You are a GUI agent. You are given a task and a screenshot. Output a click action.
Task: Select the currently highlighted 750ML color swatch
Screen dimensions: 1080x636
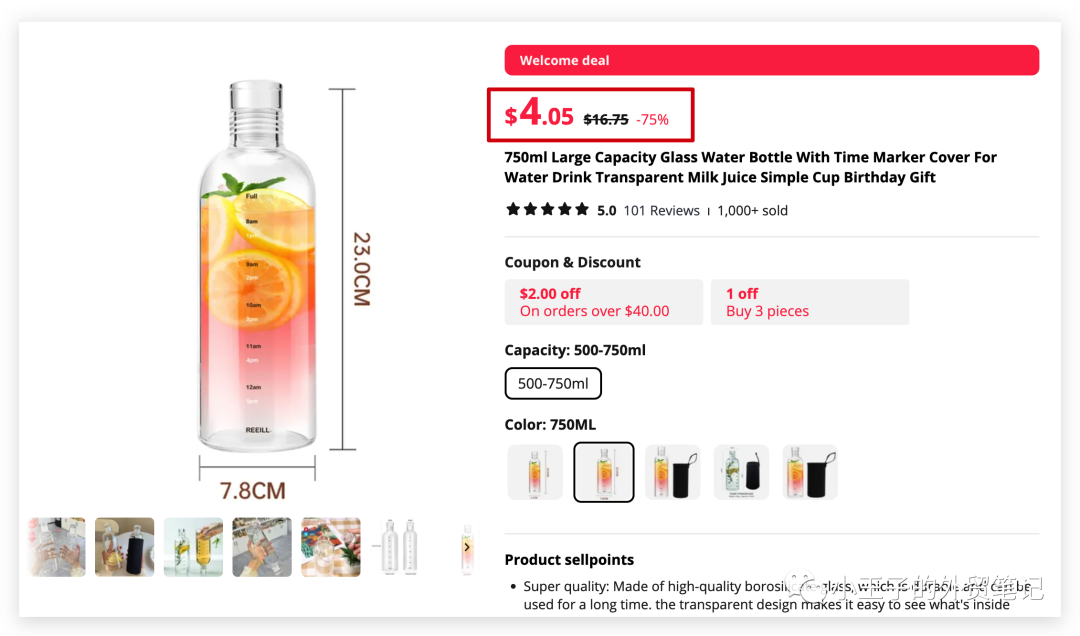pyautogui.click(x=603, y=472)
